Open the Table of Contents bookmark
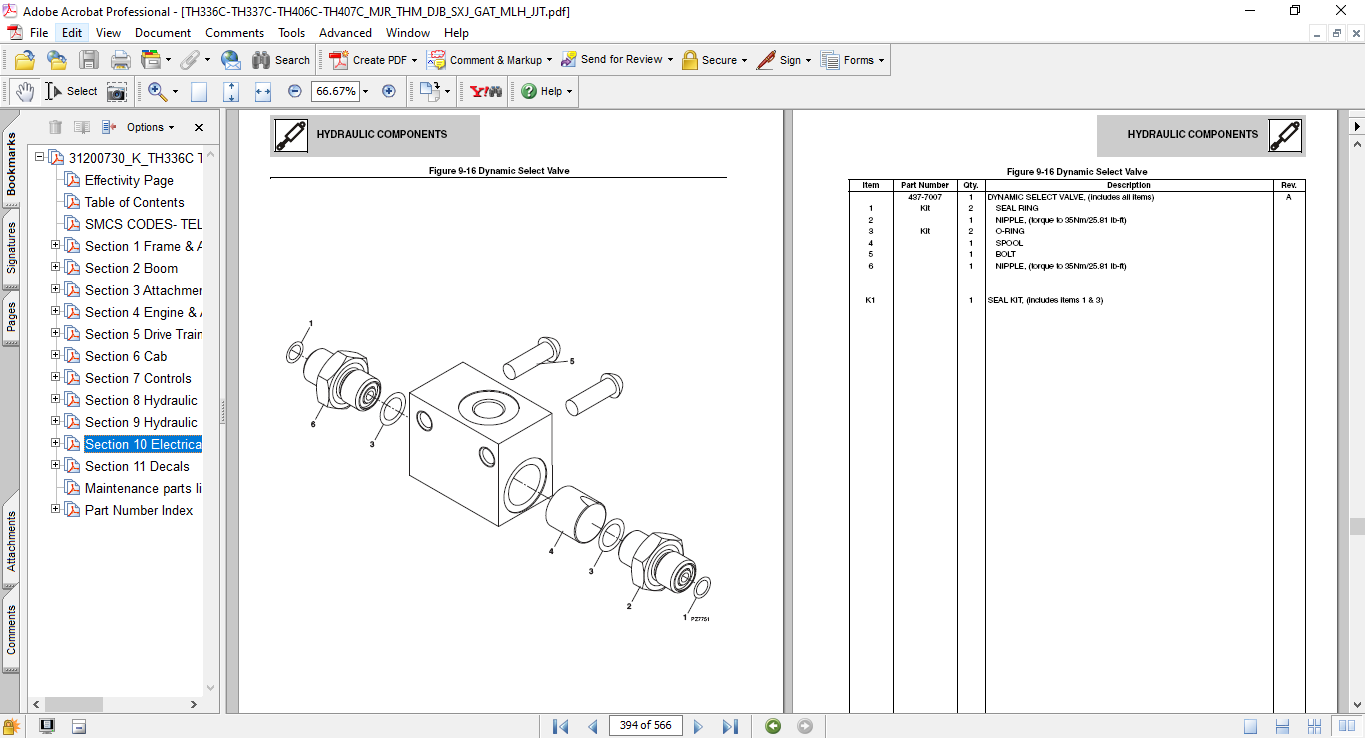Screen dimensions: 1365x738 134,202
